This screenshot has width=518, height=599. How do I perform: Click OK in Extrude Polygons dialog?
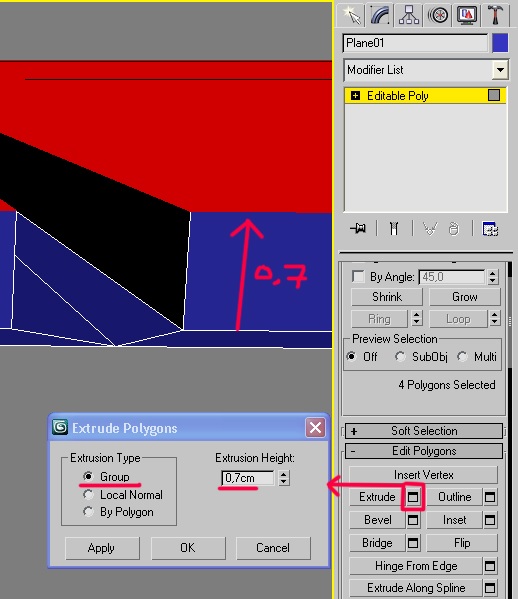pos(188,548)
